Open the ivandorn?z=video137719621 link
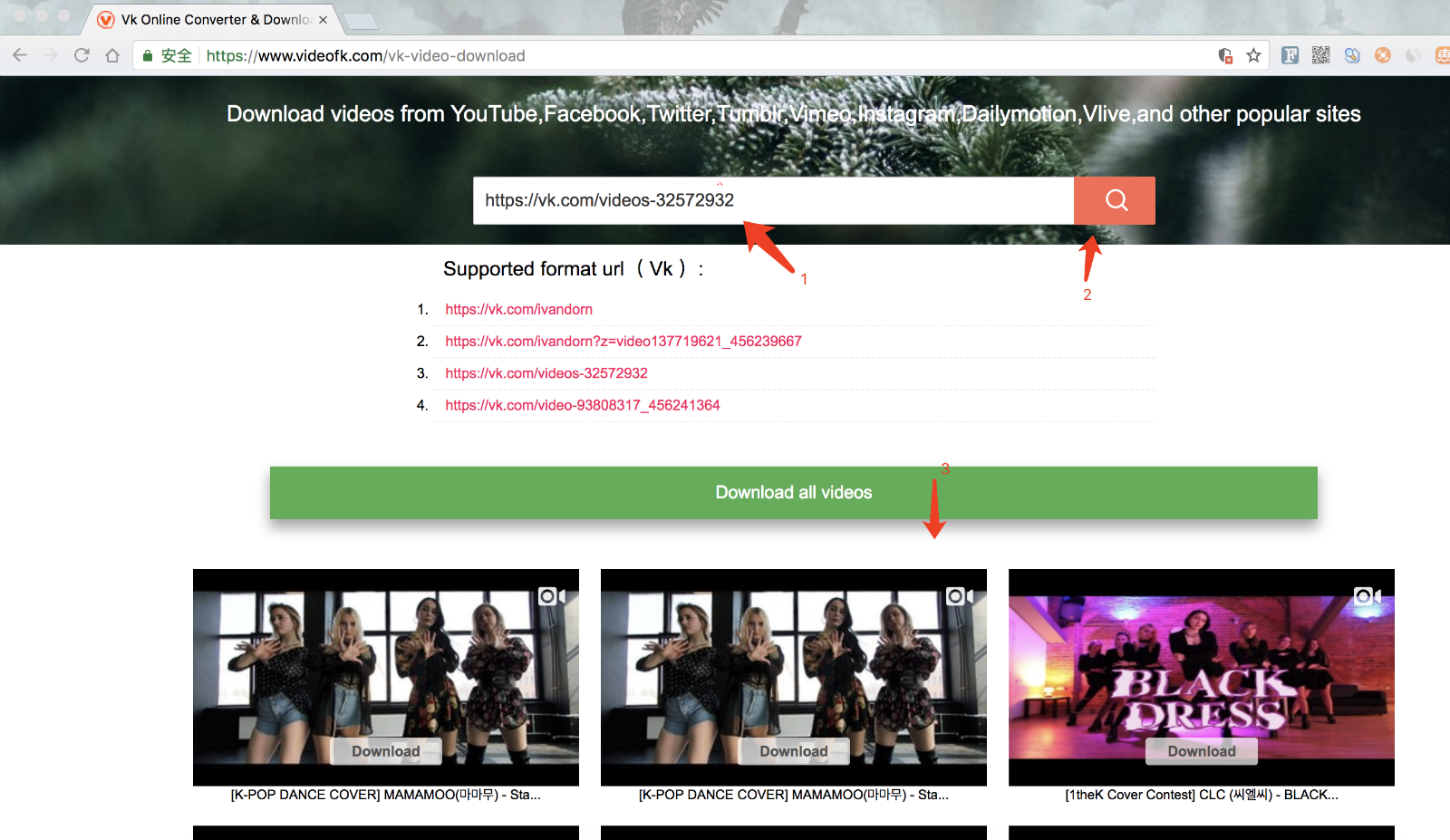The height and width of the screenshot is (840, 1450). pos(623,342)
